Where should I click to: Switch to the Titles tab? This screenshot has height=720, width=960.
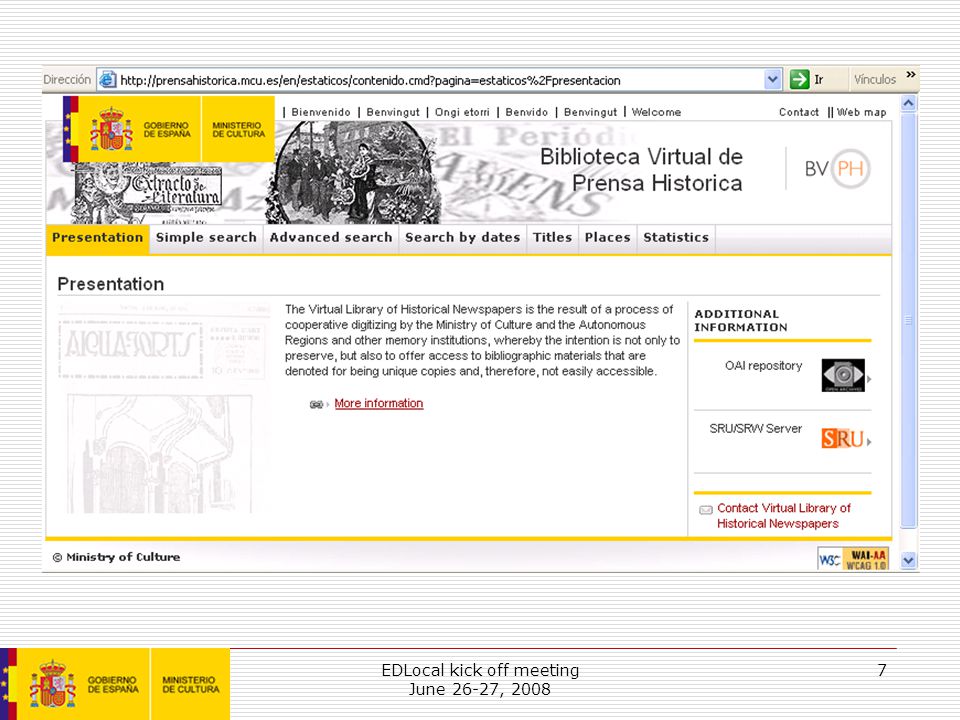(x=552, y=238)
